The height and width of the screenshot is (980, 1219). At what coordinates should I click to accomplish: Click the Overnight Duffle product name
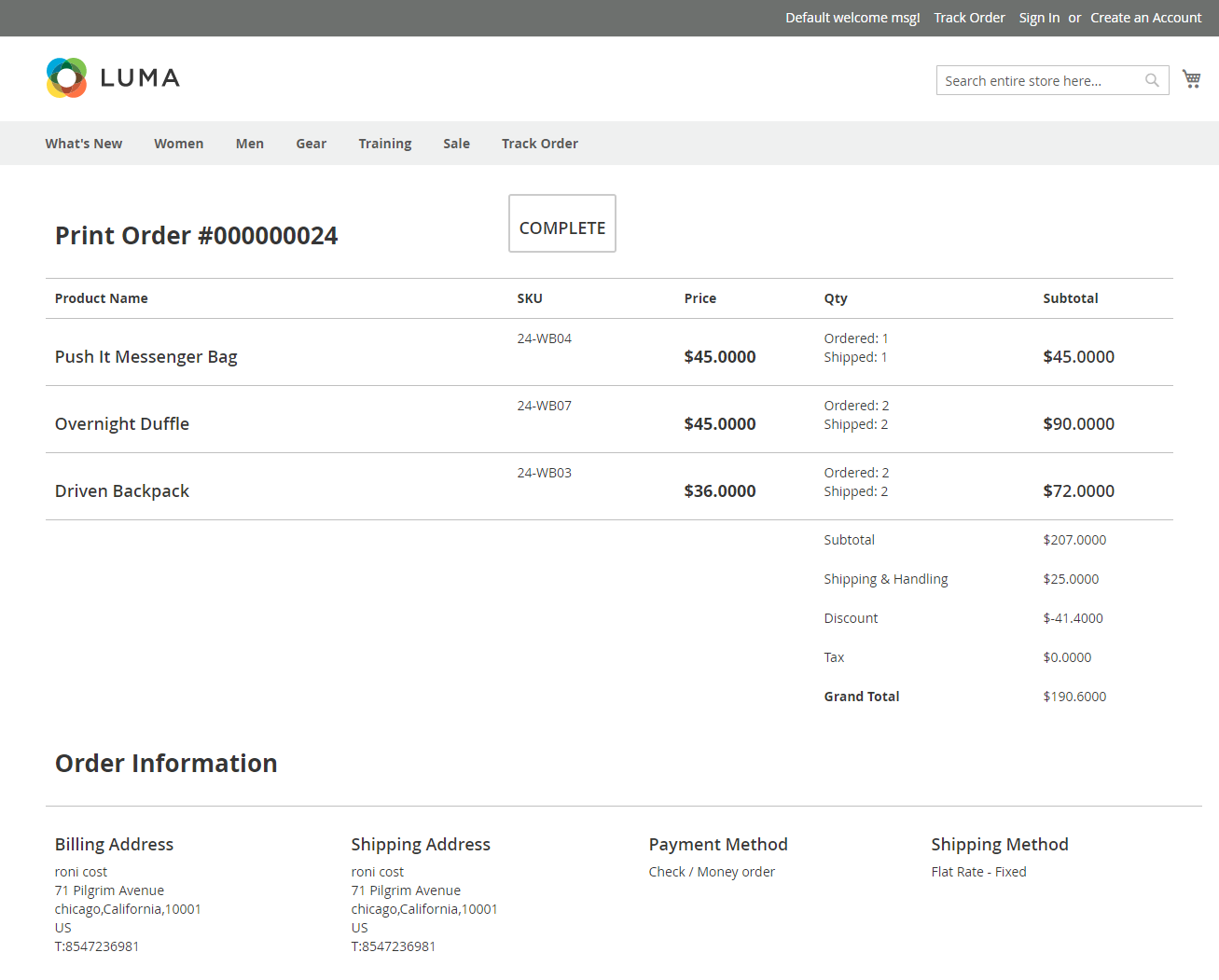tap(121, 424)
